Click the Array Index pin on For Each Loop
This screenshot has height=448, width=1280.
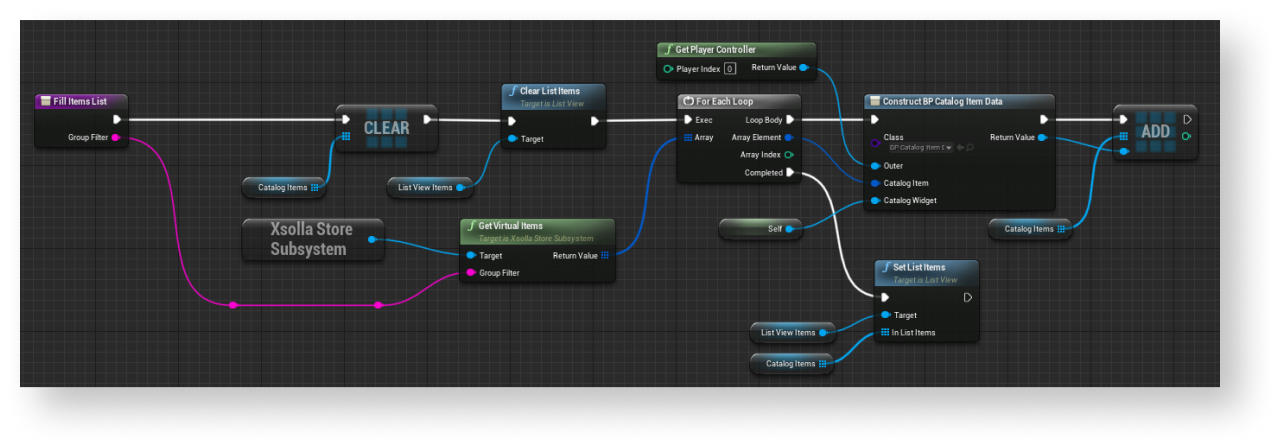[x=789, y=155]
